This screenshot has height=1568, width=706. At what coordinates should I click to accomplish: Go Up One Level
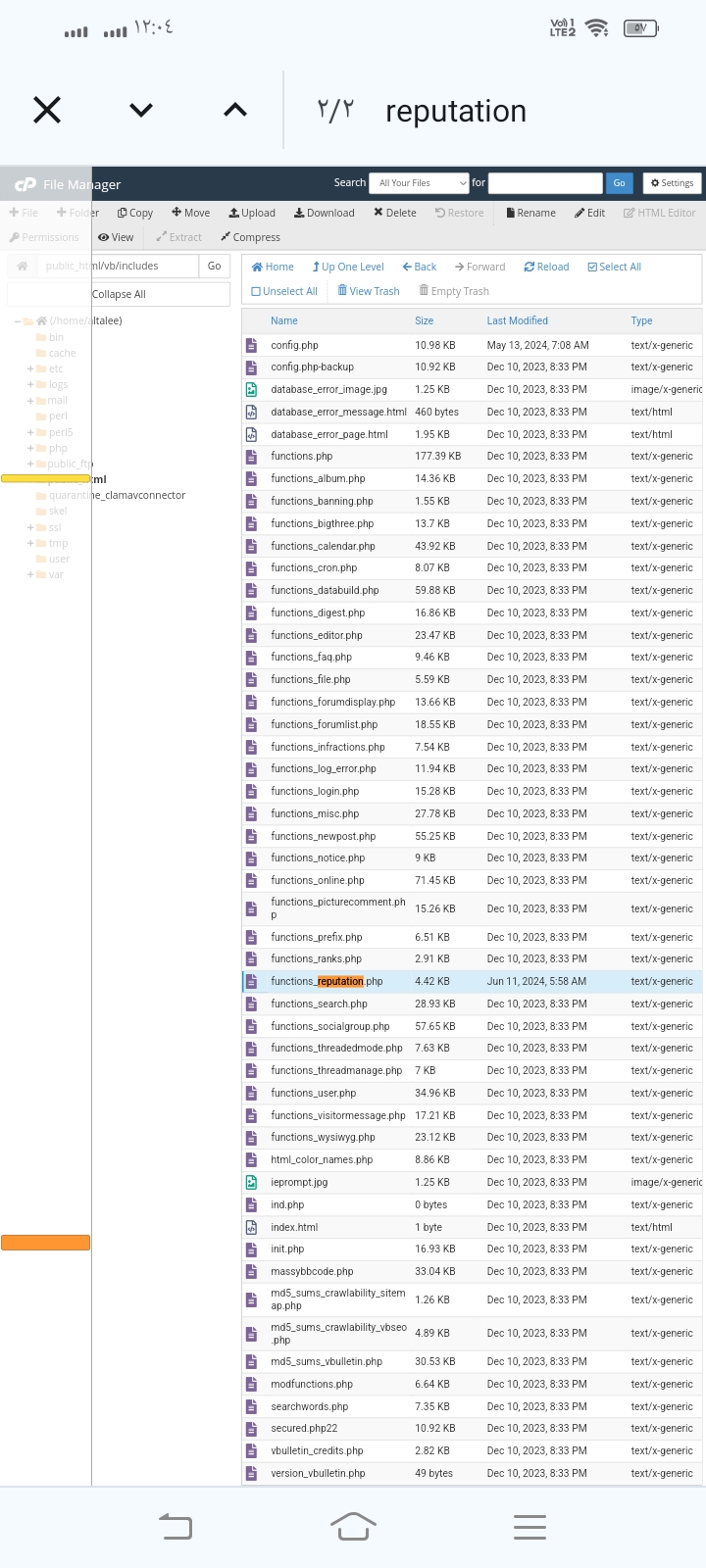[348, 267]
